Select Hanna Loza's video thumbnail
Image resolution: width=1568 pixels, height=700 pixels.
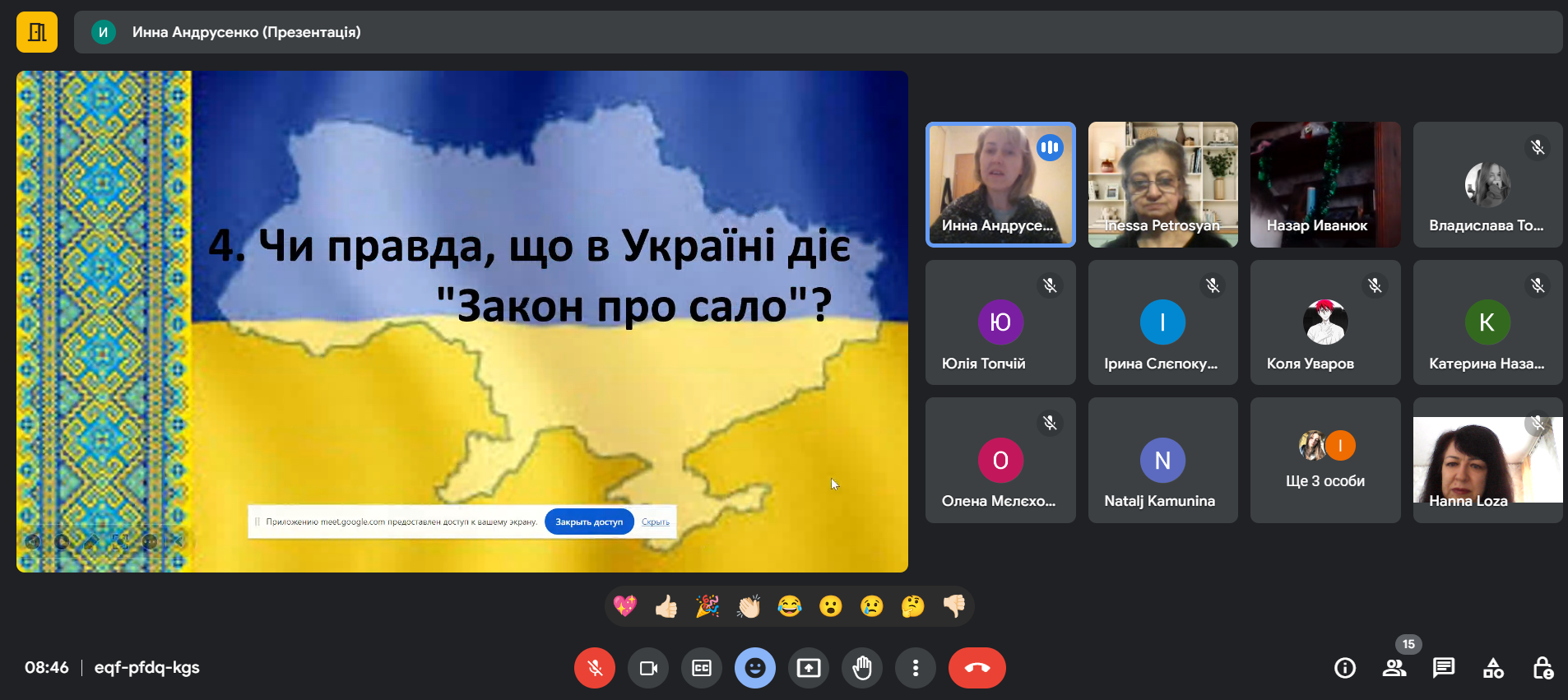[x=1487, y=461]
